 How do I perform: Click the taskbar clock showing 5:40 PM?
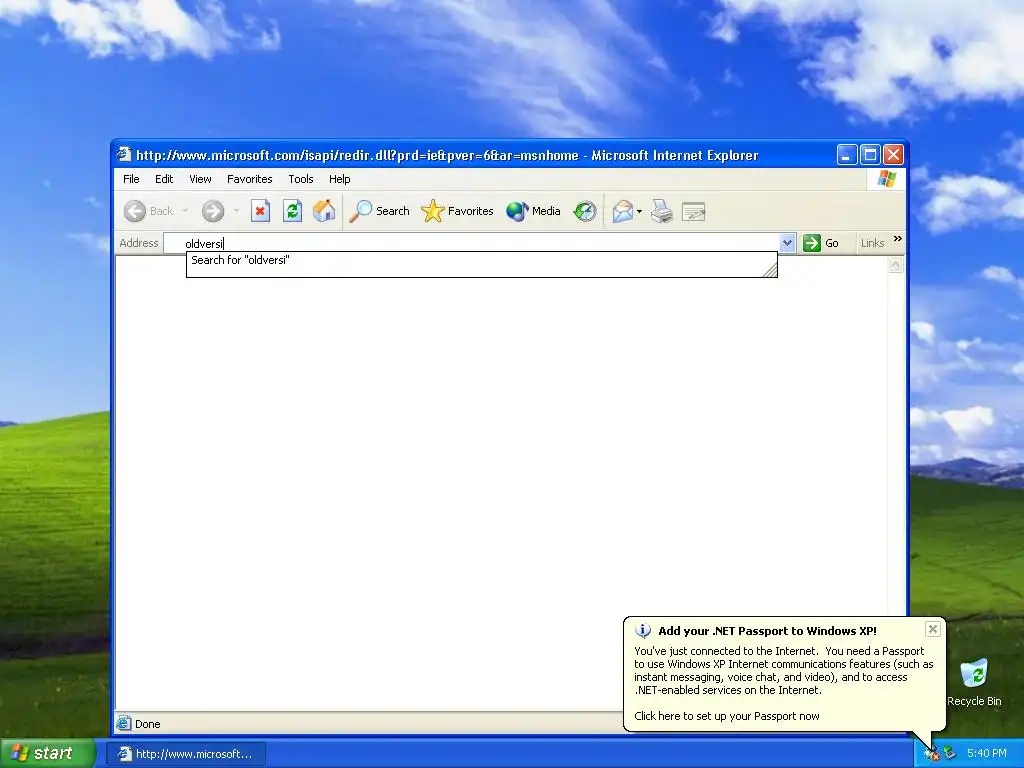tap(987, 754)
